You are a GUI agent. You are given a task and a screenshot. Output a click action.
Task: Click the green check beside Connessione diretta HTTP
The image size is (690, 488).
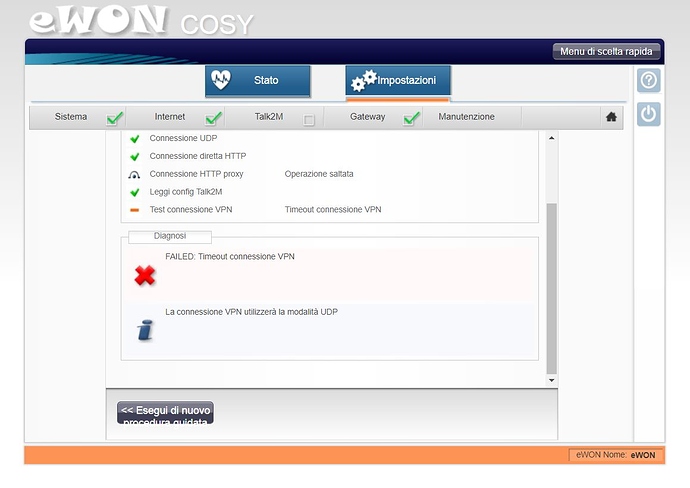click(135, 157)
